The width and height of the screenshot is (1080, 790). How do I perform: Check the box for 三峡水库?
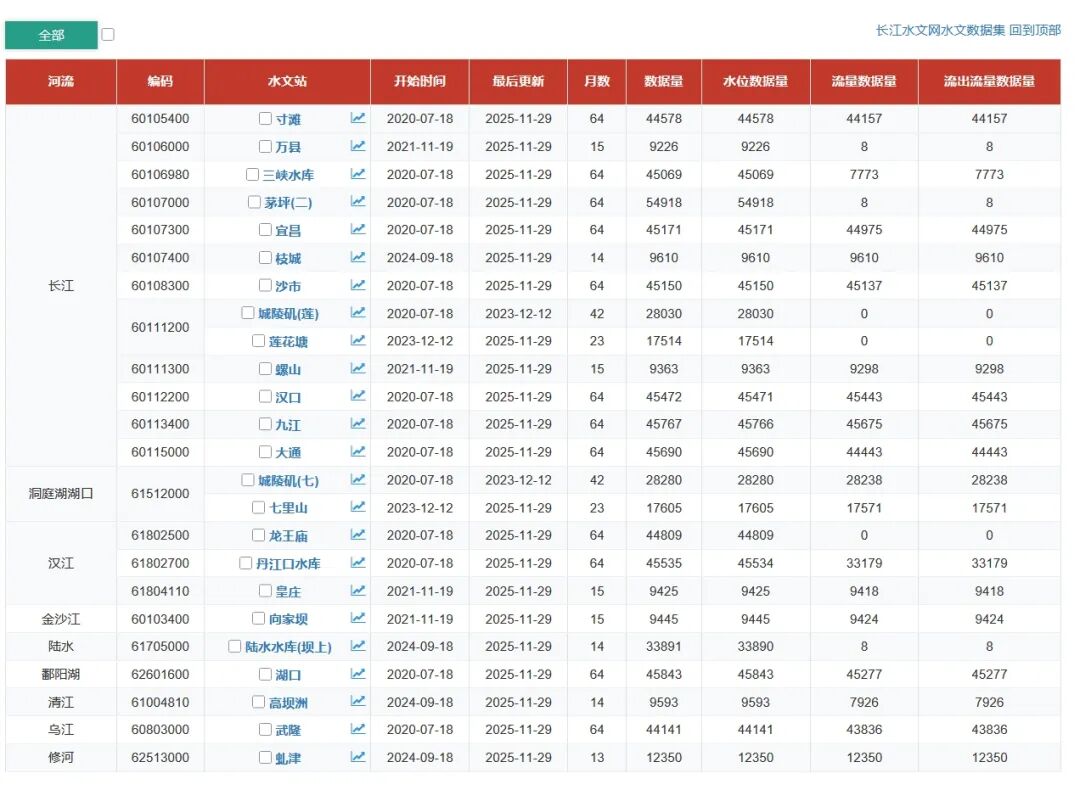tap(252, 174)
